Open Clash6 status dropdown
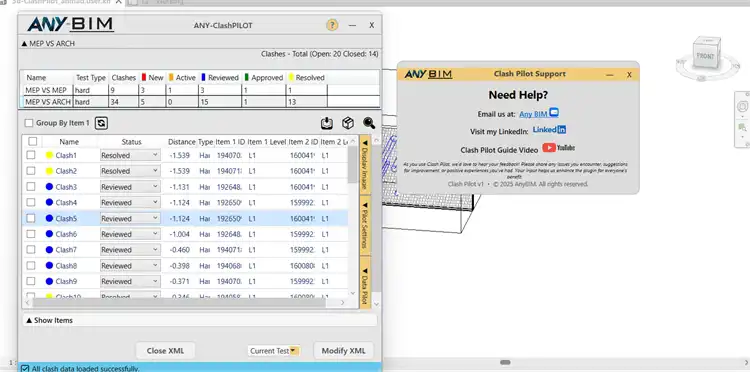 [x=130, y=234]
